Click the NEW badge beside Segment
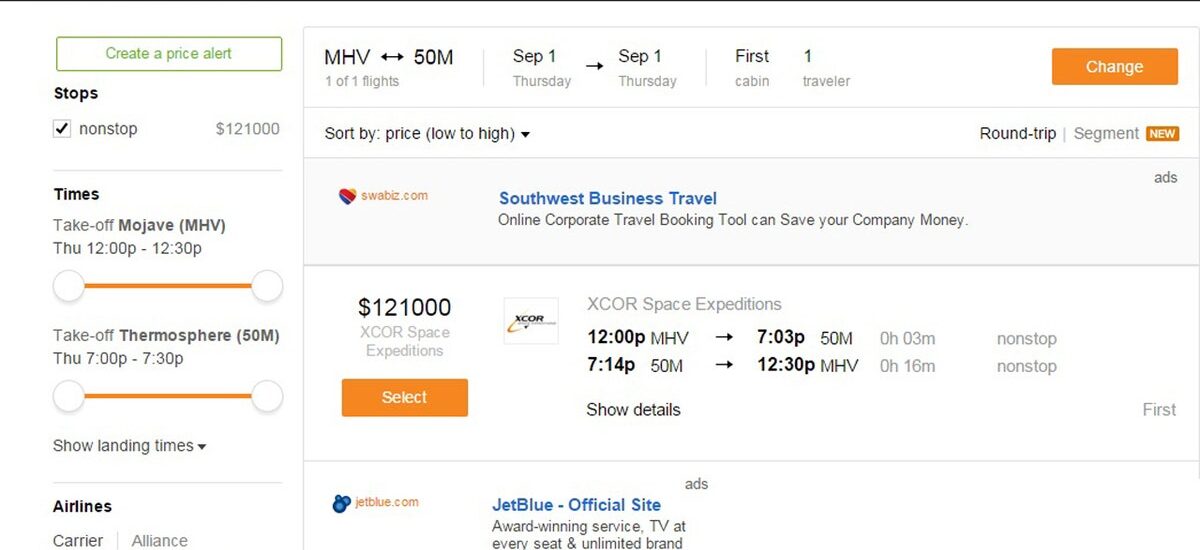Screen dimensions: 1200x550 coord(1162,134)
